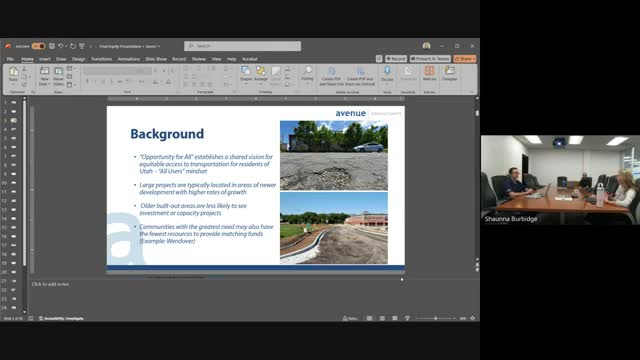Switch to the Transitions tab
Viewport: 640px width, 360px height.
click(101, 59)
